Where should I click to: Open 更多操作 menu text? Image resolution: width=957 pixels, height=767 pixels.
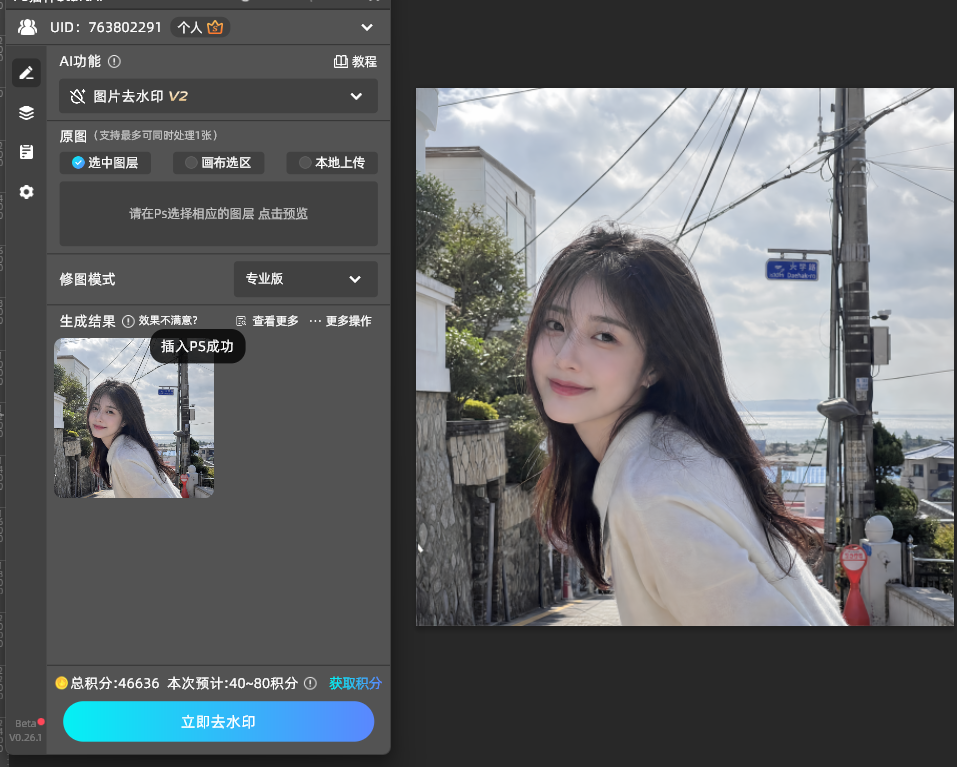tap(348, 321)
